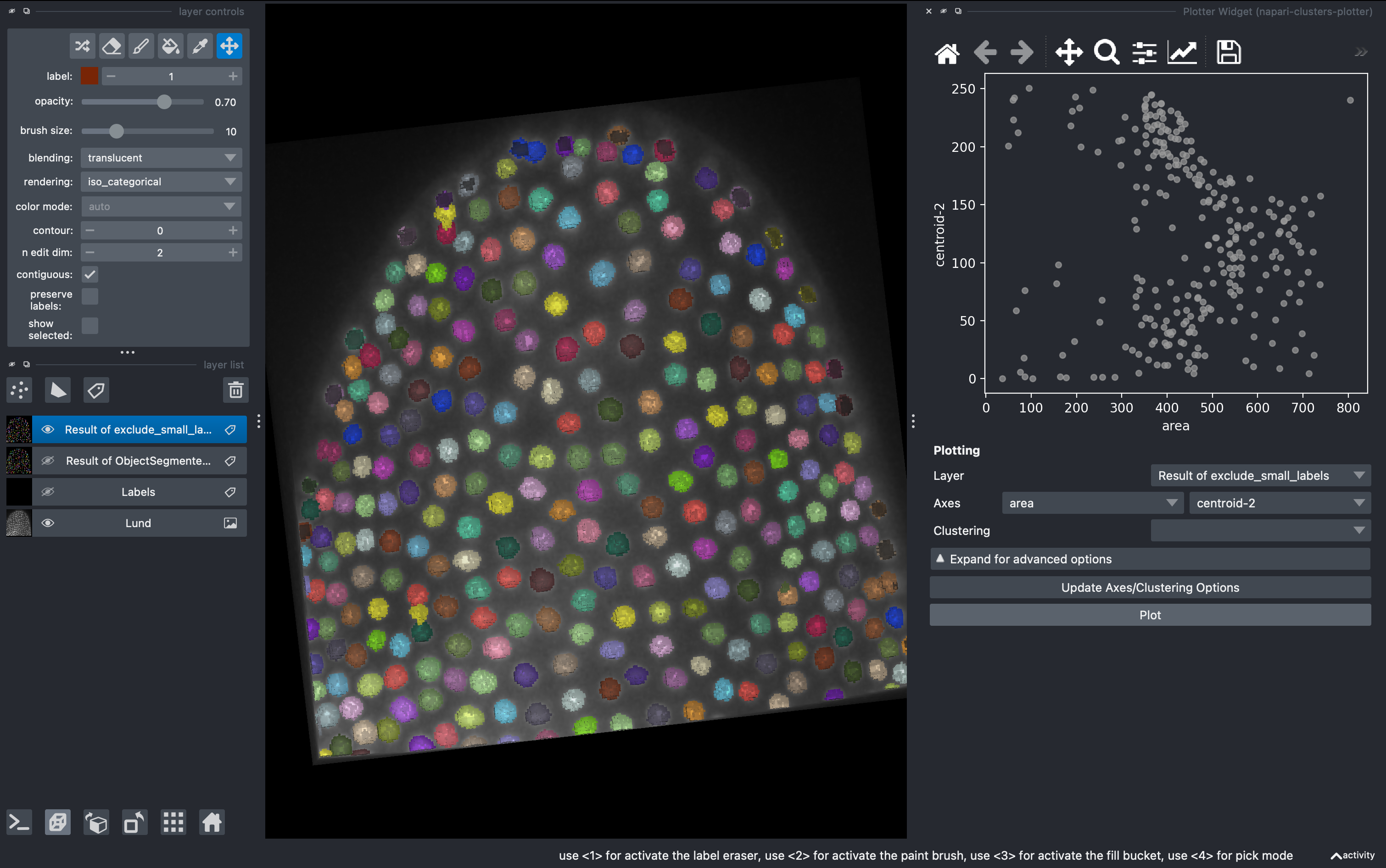The width and height of the screenshot is (1386, 868).
Task: Activate the label eraser tool
Action: (x=112, y=46)
